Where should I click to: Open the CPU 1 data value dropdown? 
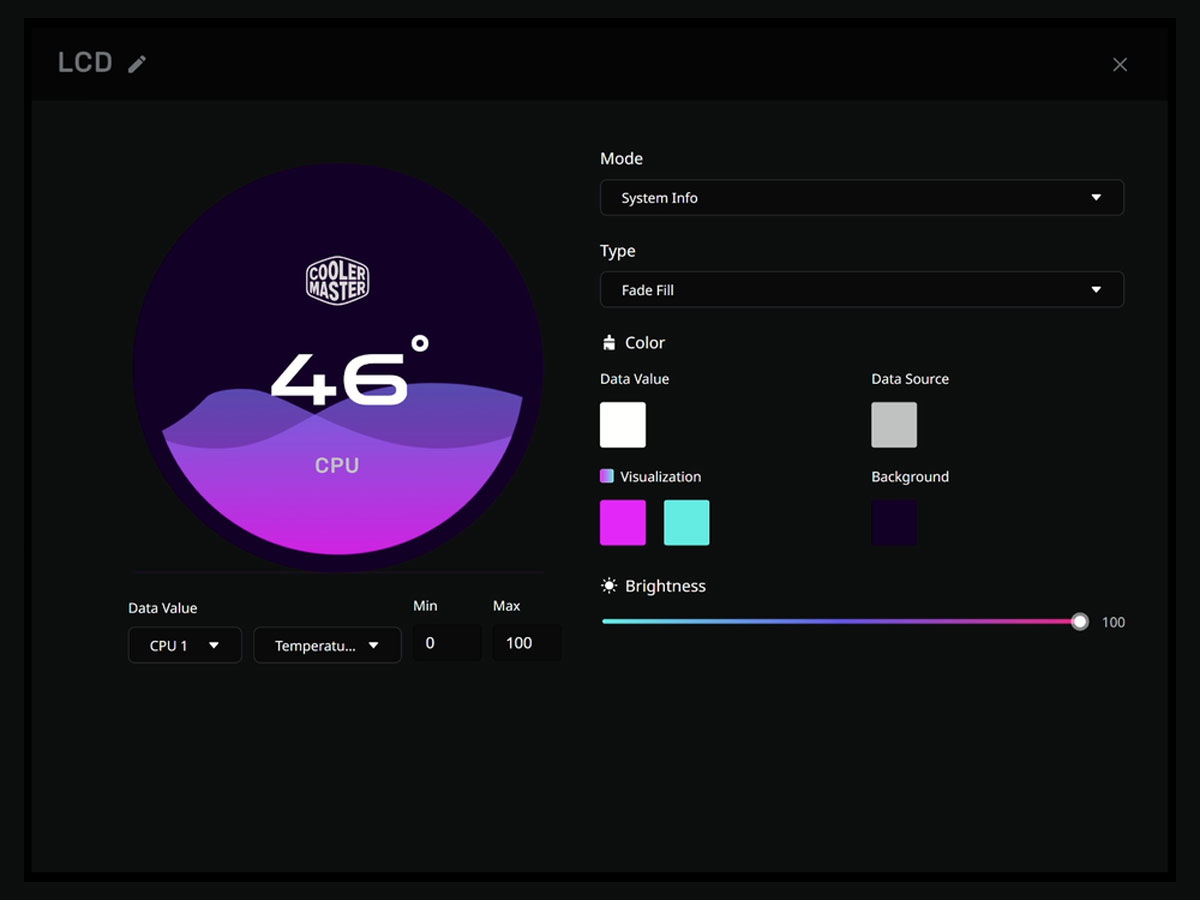click(184, 645)
